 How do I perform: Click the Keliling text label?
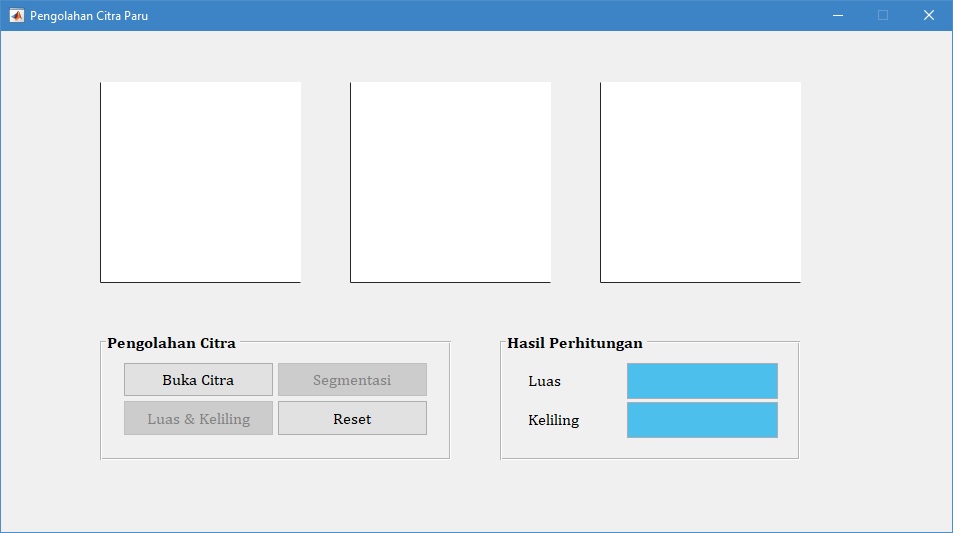(554, 420)
